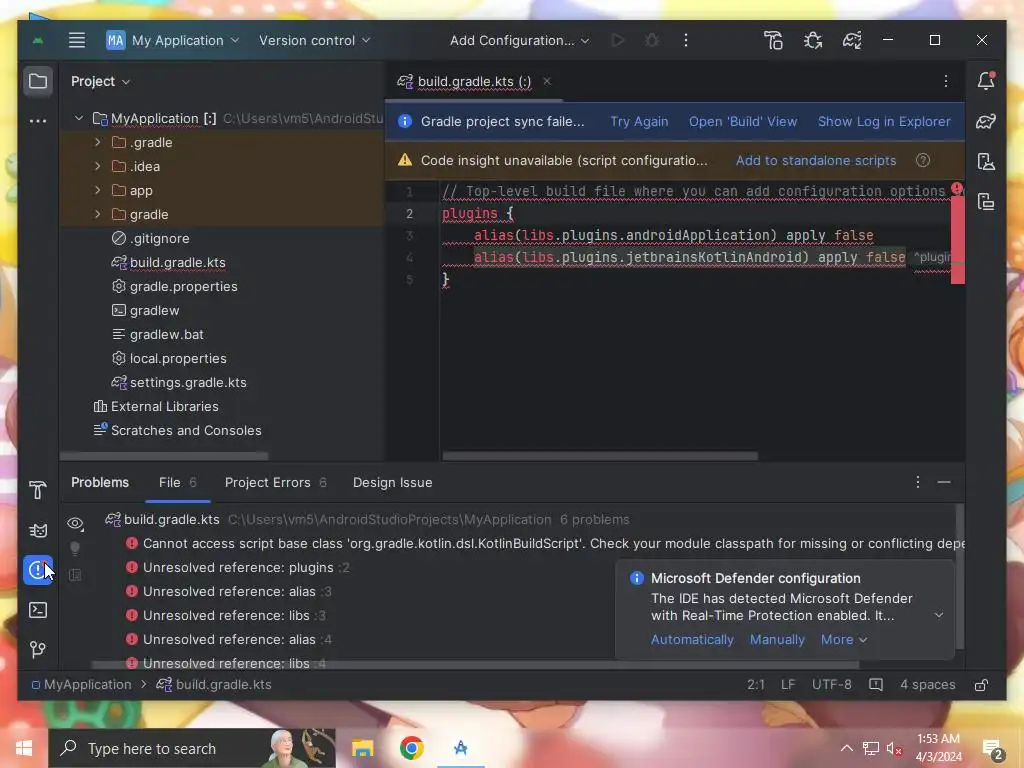The image size is (1024, 768).
Task: Open Running Devices icon in right sidebar
Action: (x=985, y=201)
